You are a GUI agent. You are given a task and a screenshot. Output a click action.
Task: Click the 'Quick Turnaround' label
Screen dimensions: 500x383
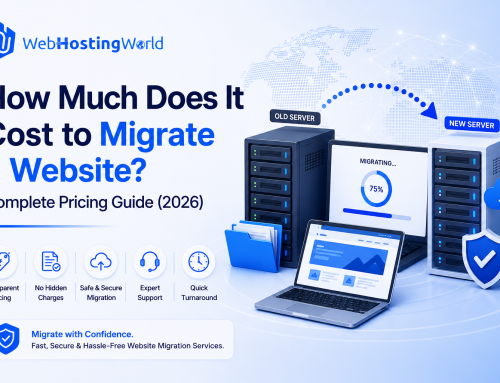tap(199, 293)
